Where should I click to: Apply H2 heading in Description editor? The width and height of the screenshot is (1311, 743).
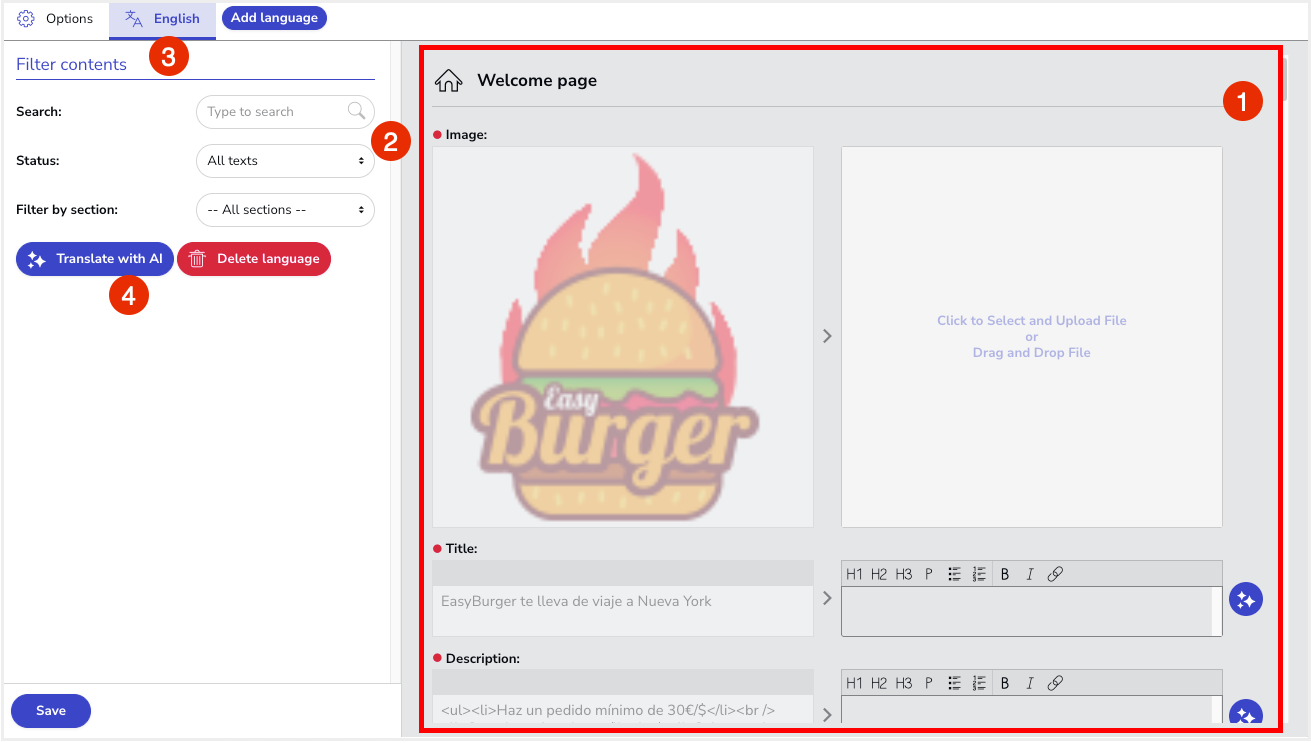(x=879, y=683)
